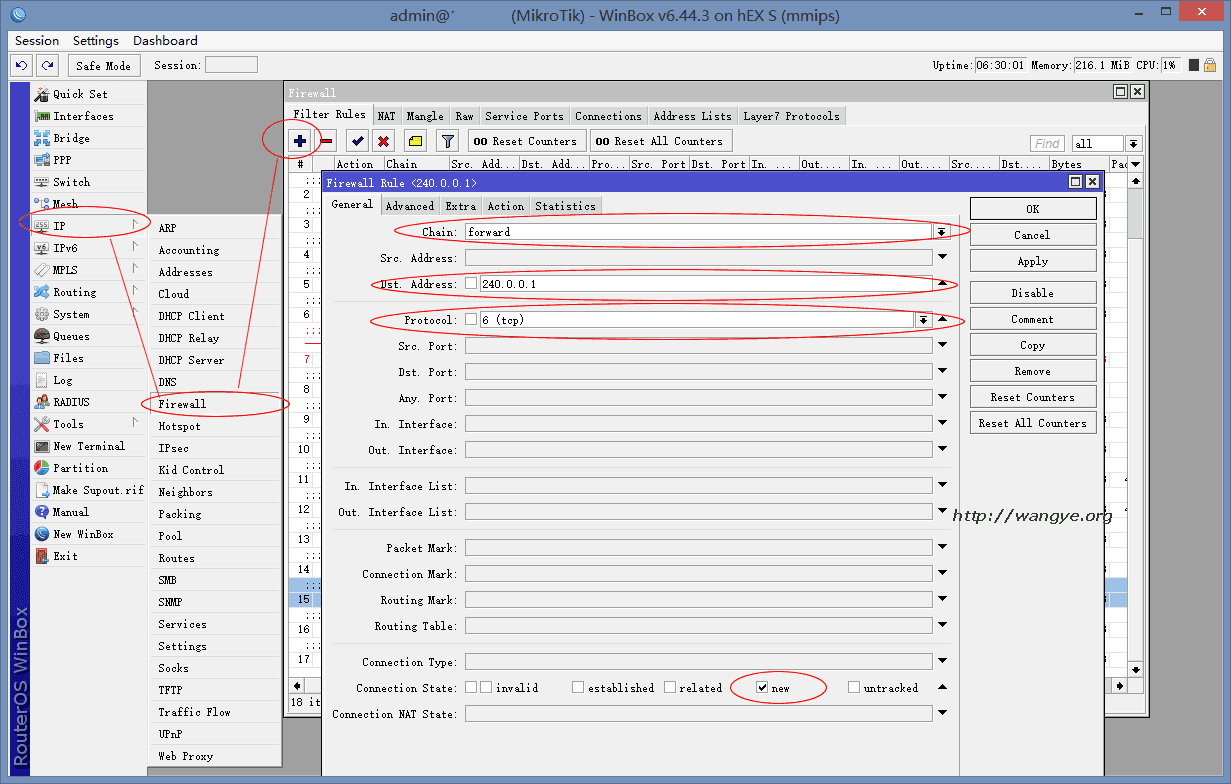Click the Safe Mode button

pos(104,65)
